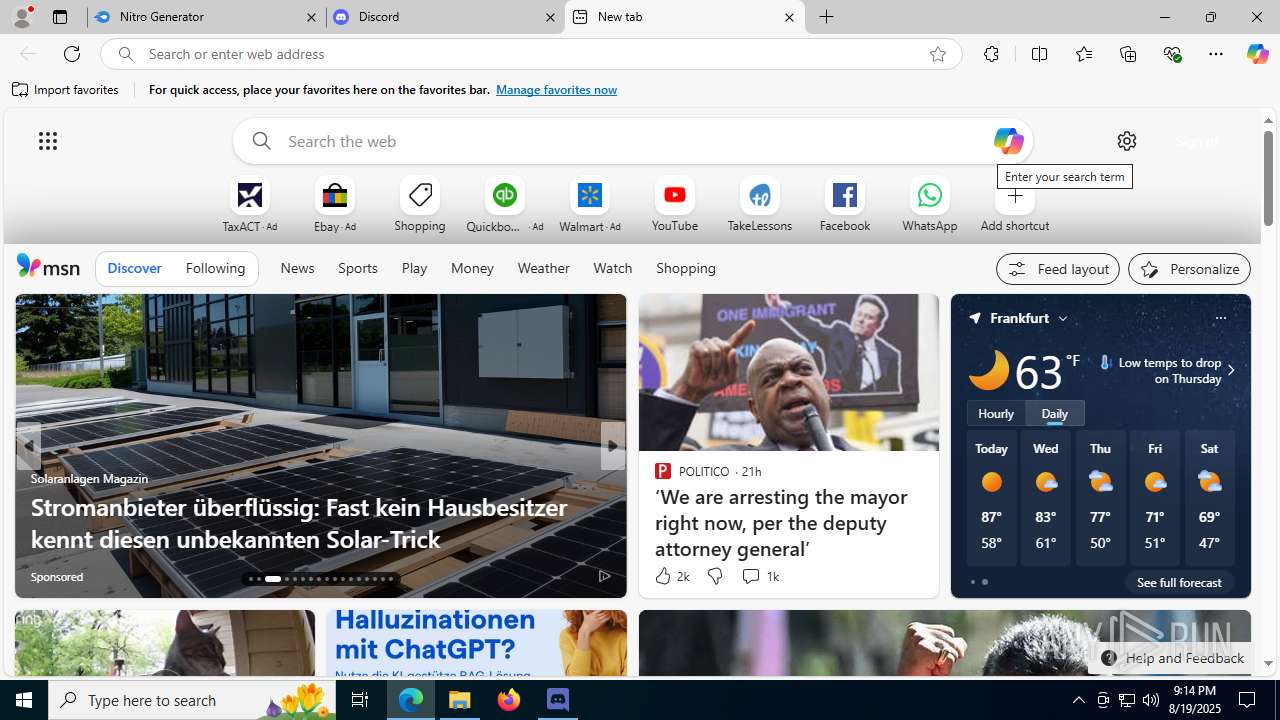Dislike the POLITICO article

tap(715, 576)
